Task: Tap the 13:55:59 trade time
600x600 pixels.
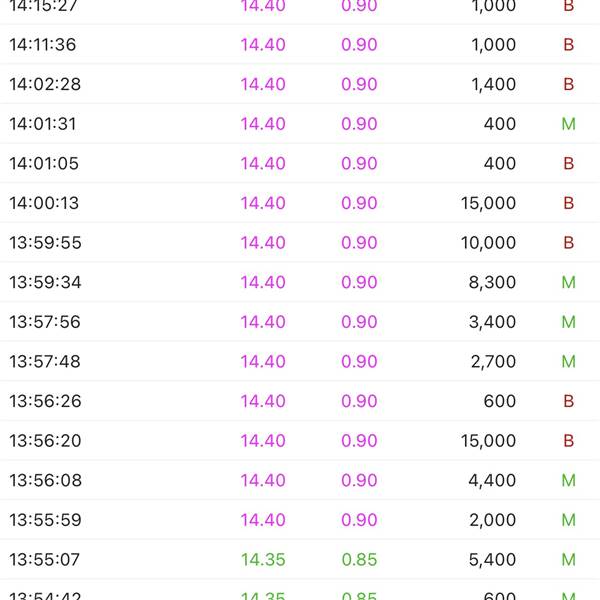Action: point(45,520)
